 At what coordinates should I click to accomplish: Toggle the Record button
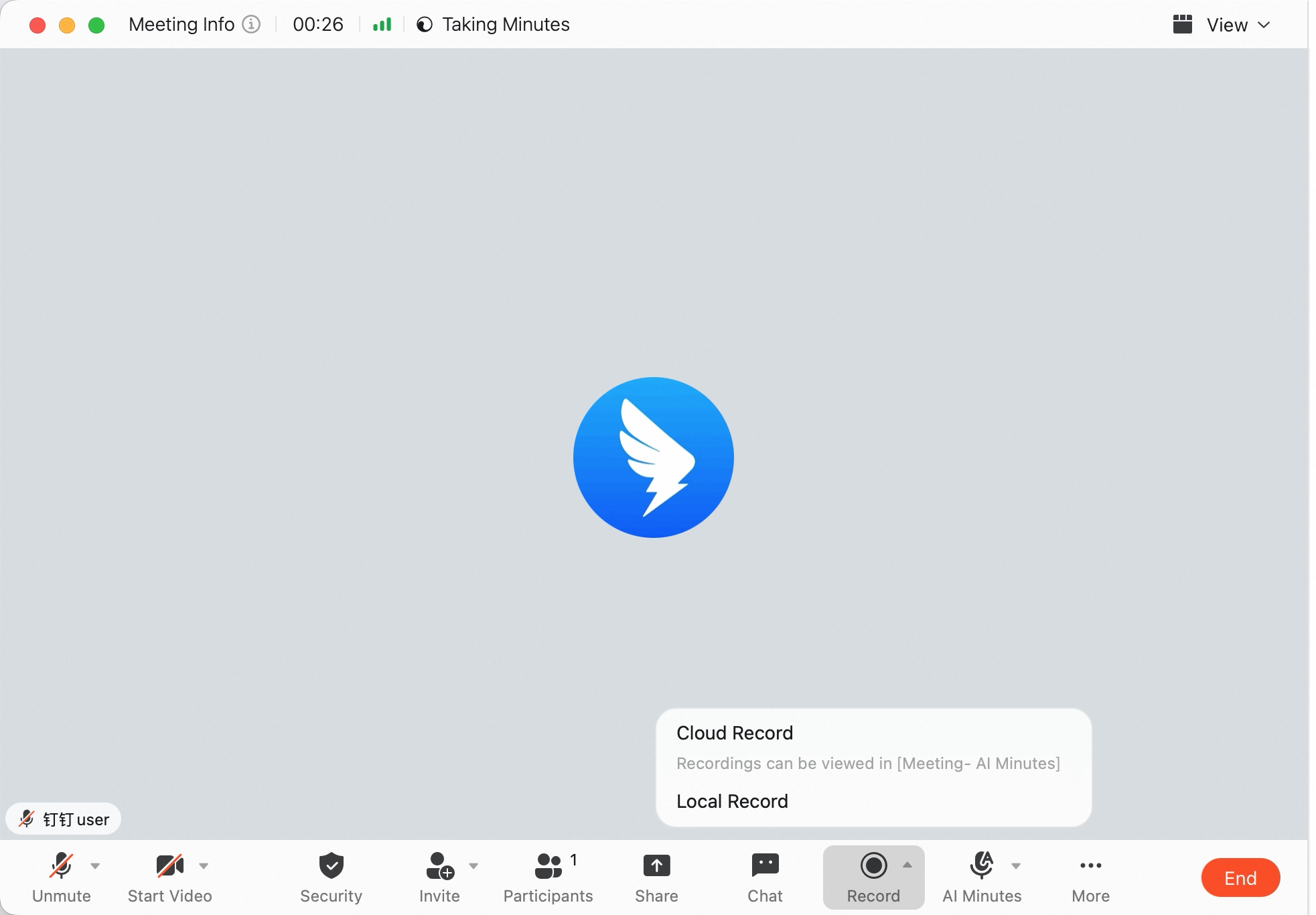(x=873, y=877)
